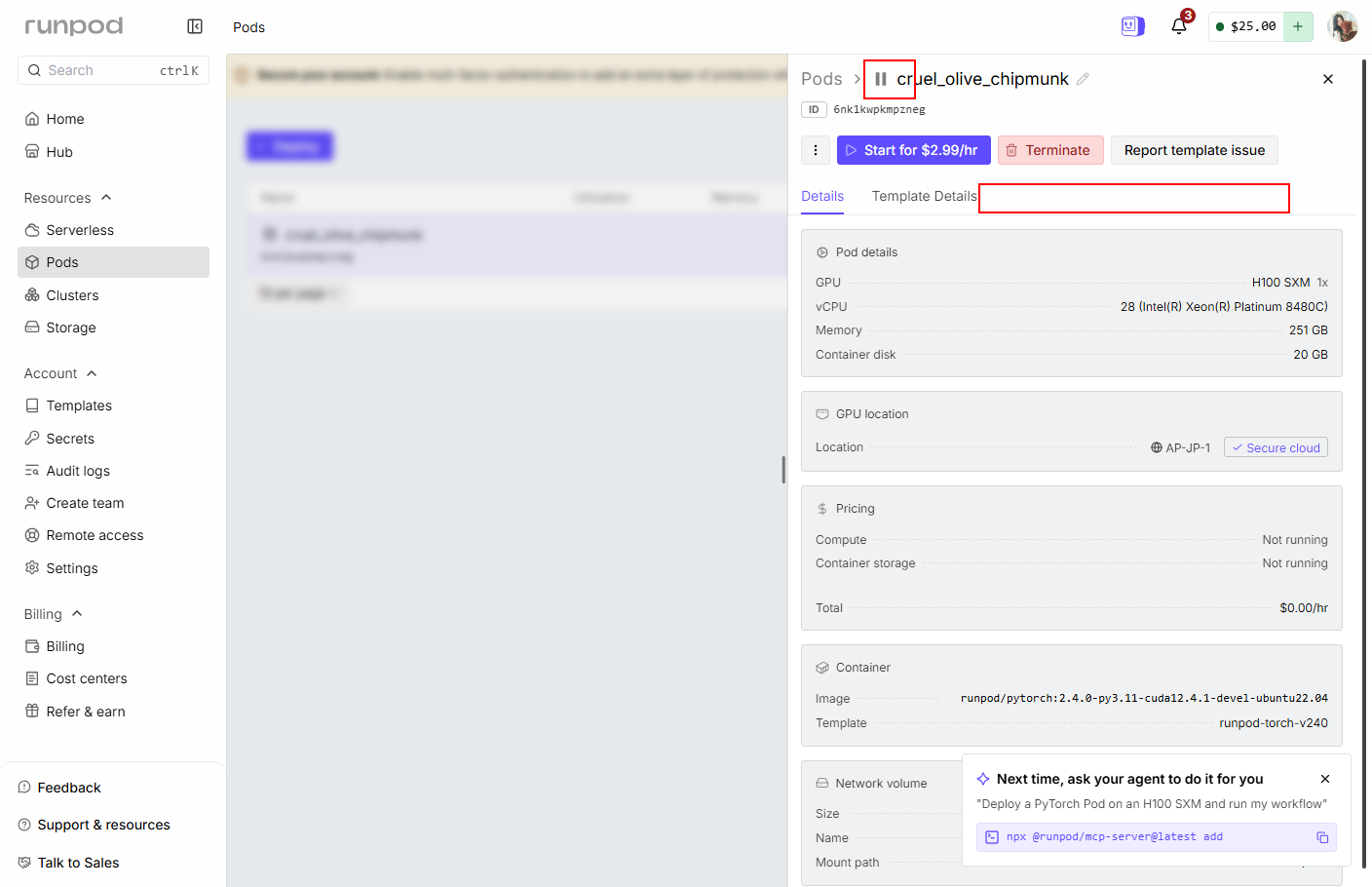Screen dimensions: 1372x887
Task: Go to Home in the sidebar
Action: click(113, 119)
